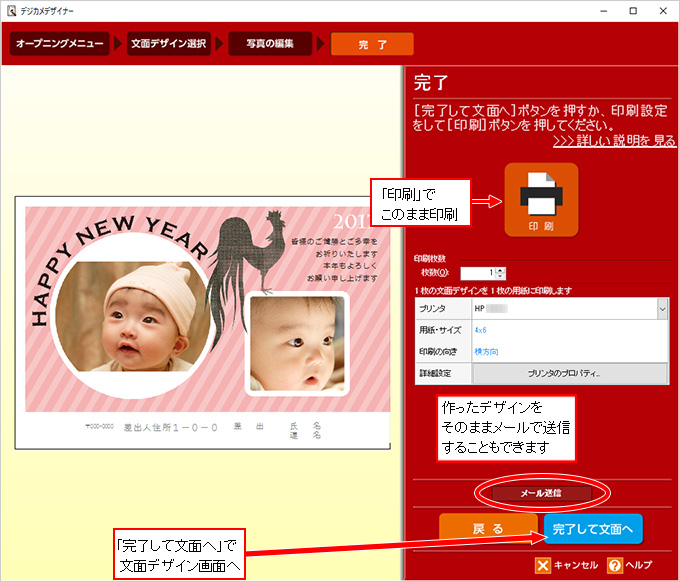Increase print count with up stepper

click(x=500, y=270)
